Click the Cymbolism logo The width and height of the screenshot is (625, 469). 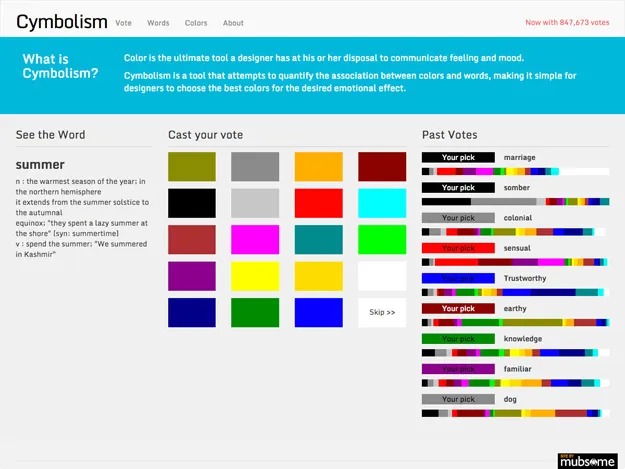(x=62, y=21)
